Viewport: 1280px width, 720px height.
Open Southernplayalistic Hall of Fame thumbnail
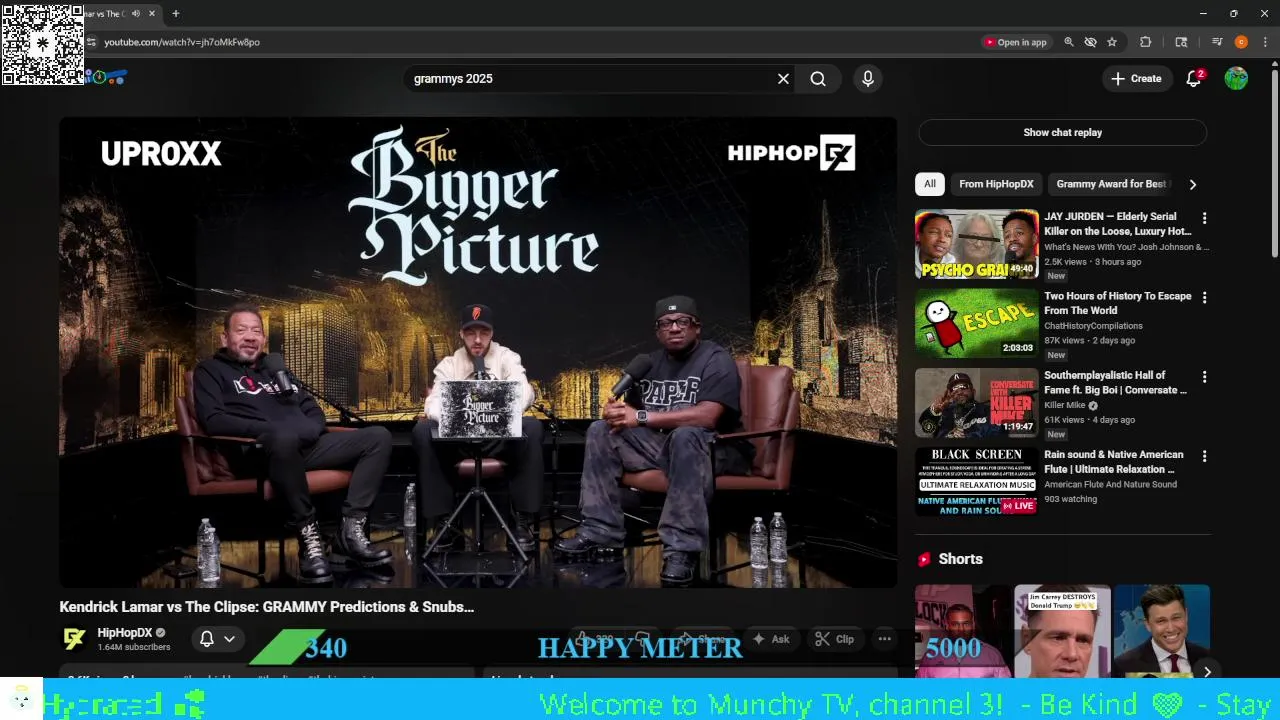pyautogui.click(x=977, y=402)
